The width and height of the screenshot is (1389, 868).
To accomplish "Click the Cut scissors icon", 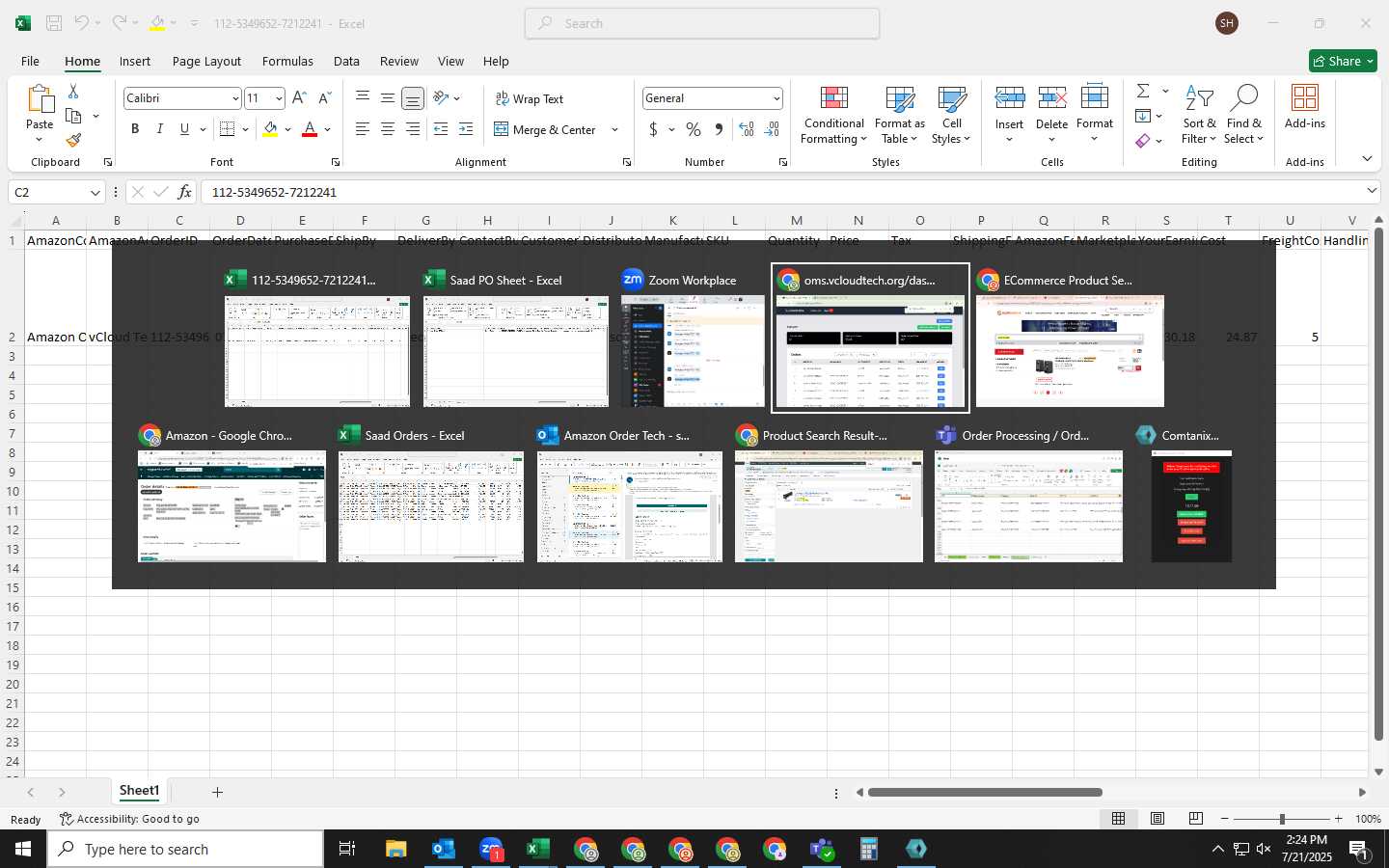I will (73, 91).
